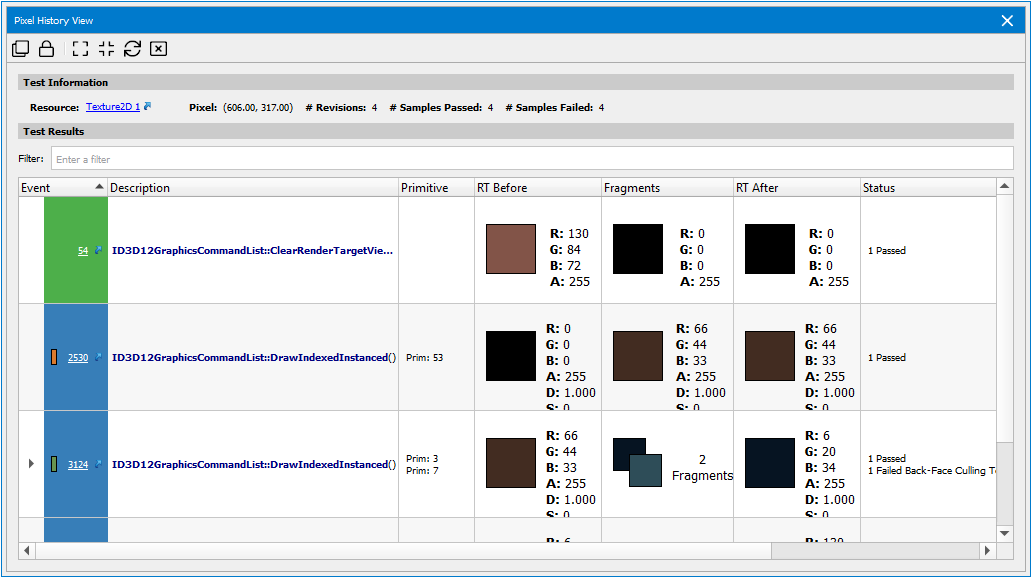Open the Texture2D 1 resource link
This screenshot has height=579, width=1033.
(x=112, y=107)
